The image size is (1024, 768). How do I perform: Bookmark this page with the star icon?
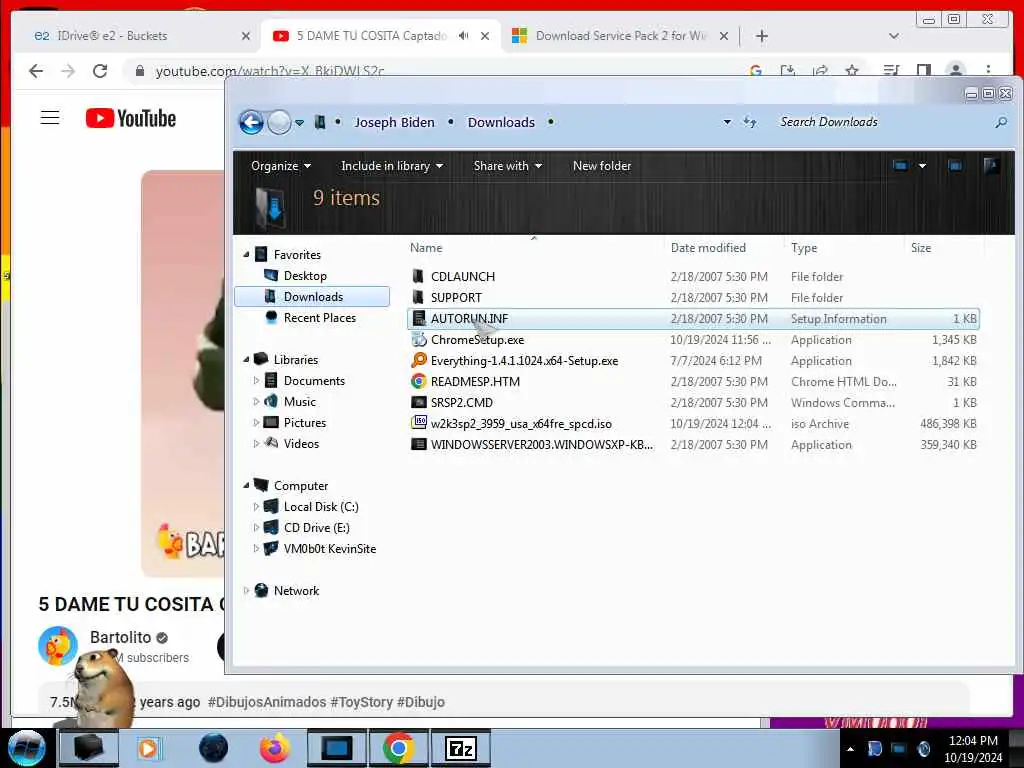pyautogui.click(x=852, y=71)
